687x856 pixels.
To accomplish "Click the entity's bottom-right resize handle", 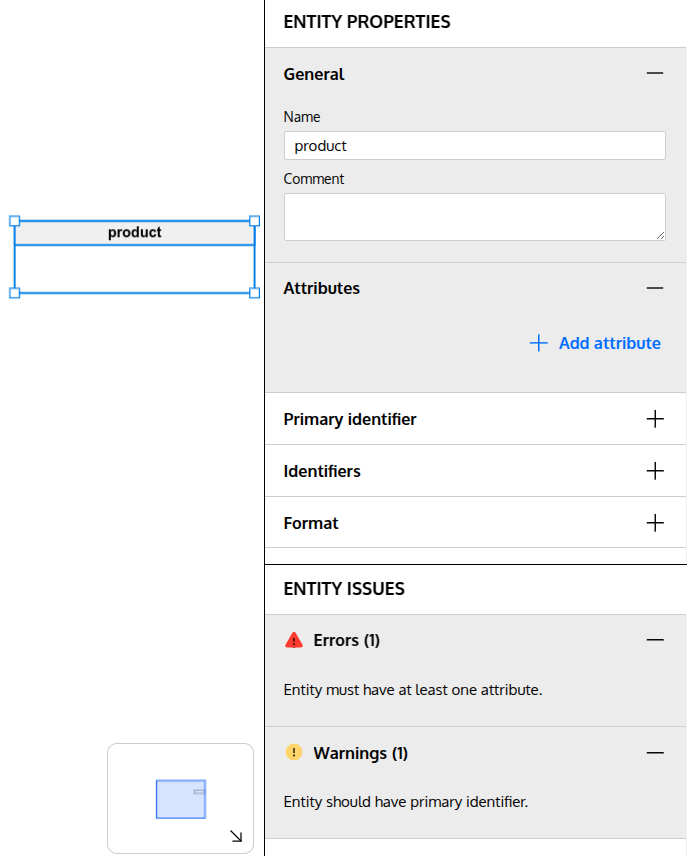I will (x=254, y=293).
